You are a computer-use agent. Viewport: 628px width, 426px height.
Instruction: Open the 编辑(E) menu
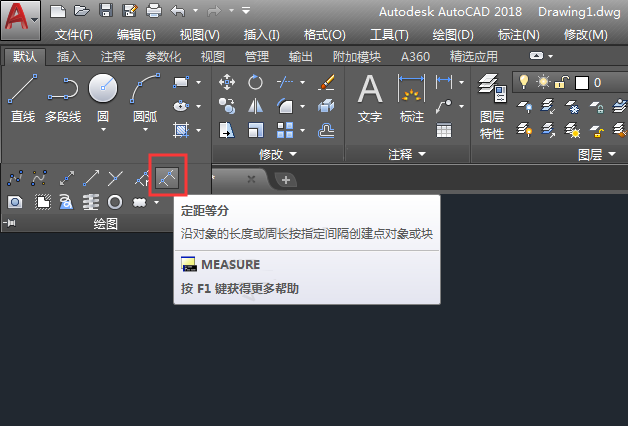(136, 35)
